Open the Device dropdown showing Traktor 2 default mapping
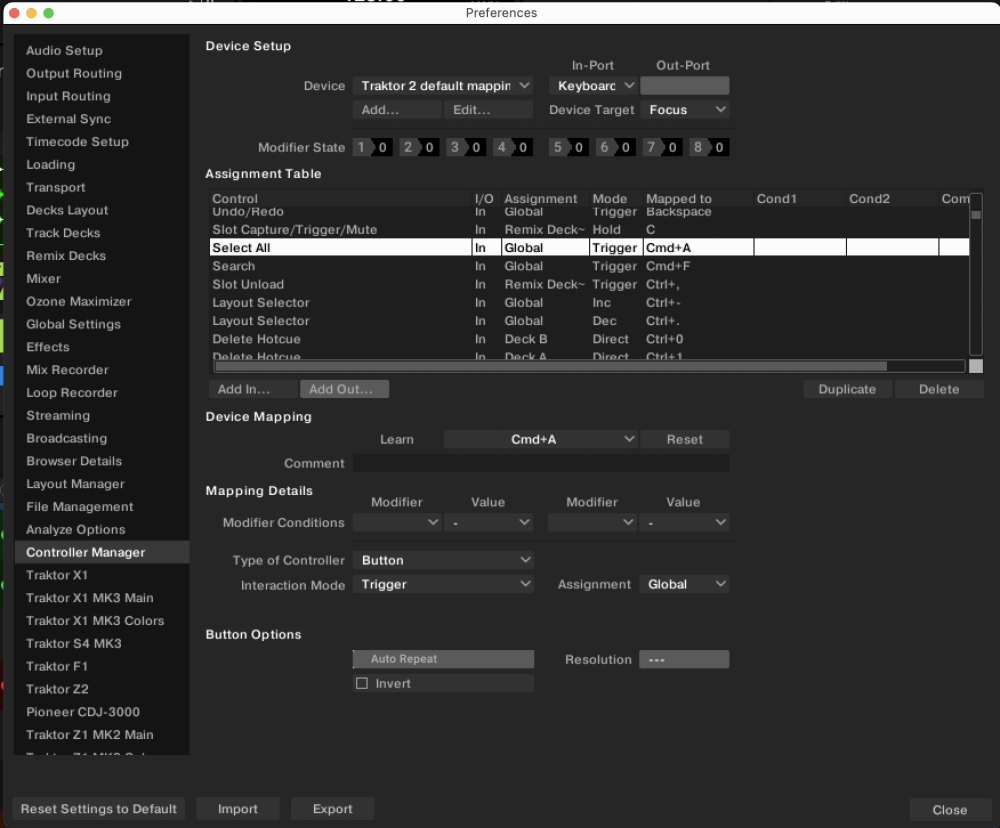The width and height of the screenshot is (1000, 828). click(443, 85)
